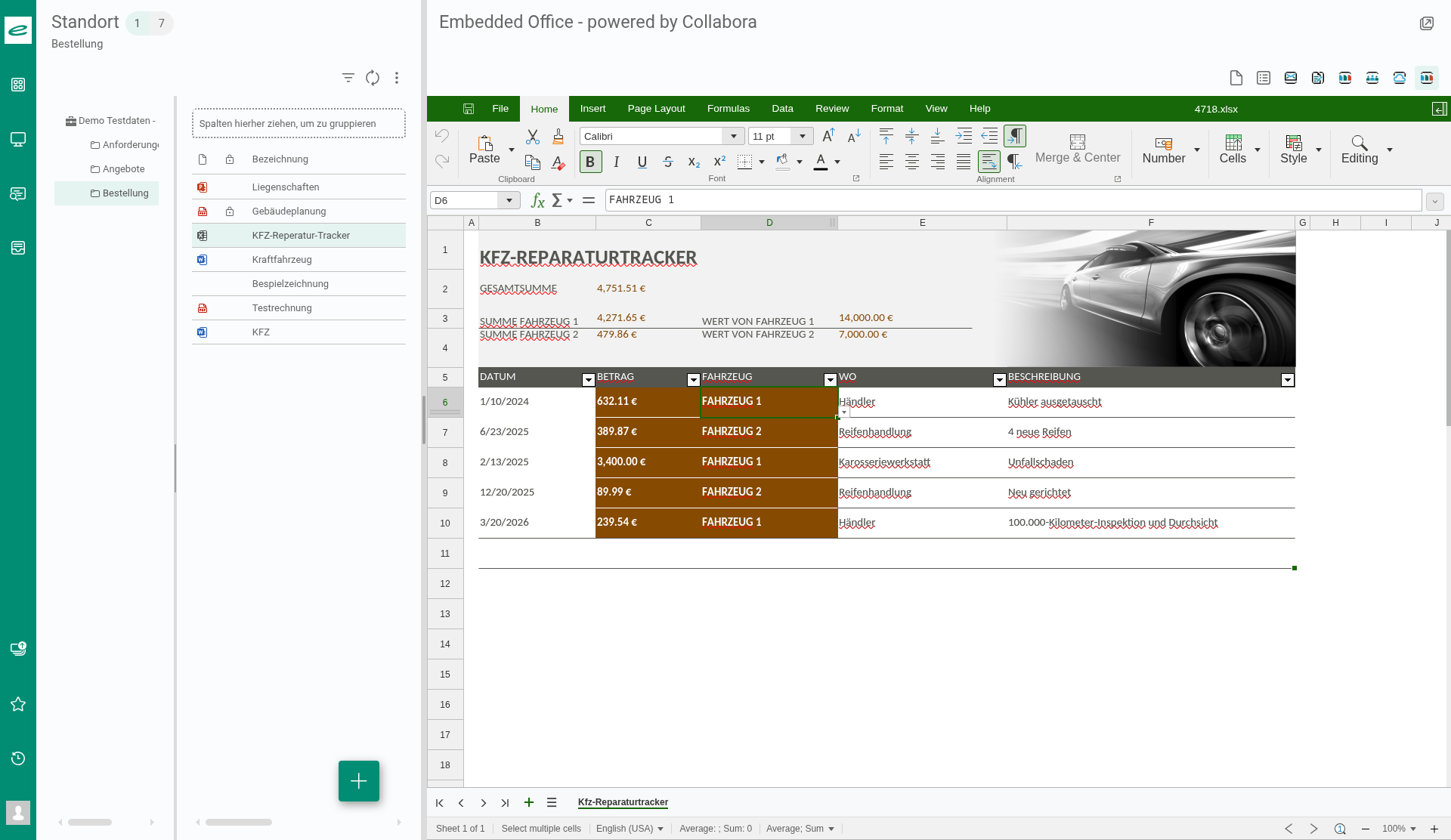Open Kraftfahrzeug document in list
This screenshot has width=1451, height=840.
coord(282,260)
